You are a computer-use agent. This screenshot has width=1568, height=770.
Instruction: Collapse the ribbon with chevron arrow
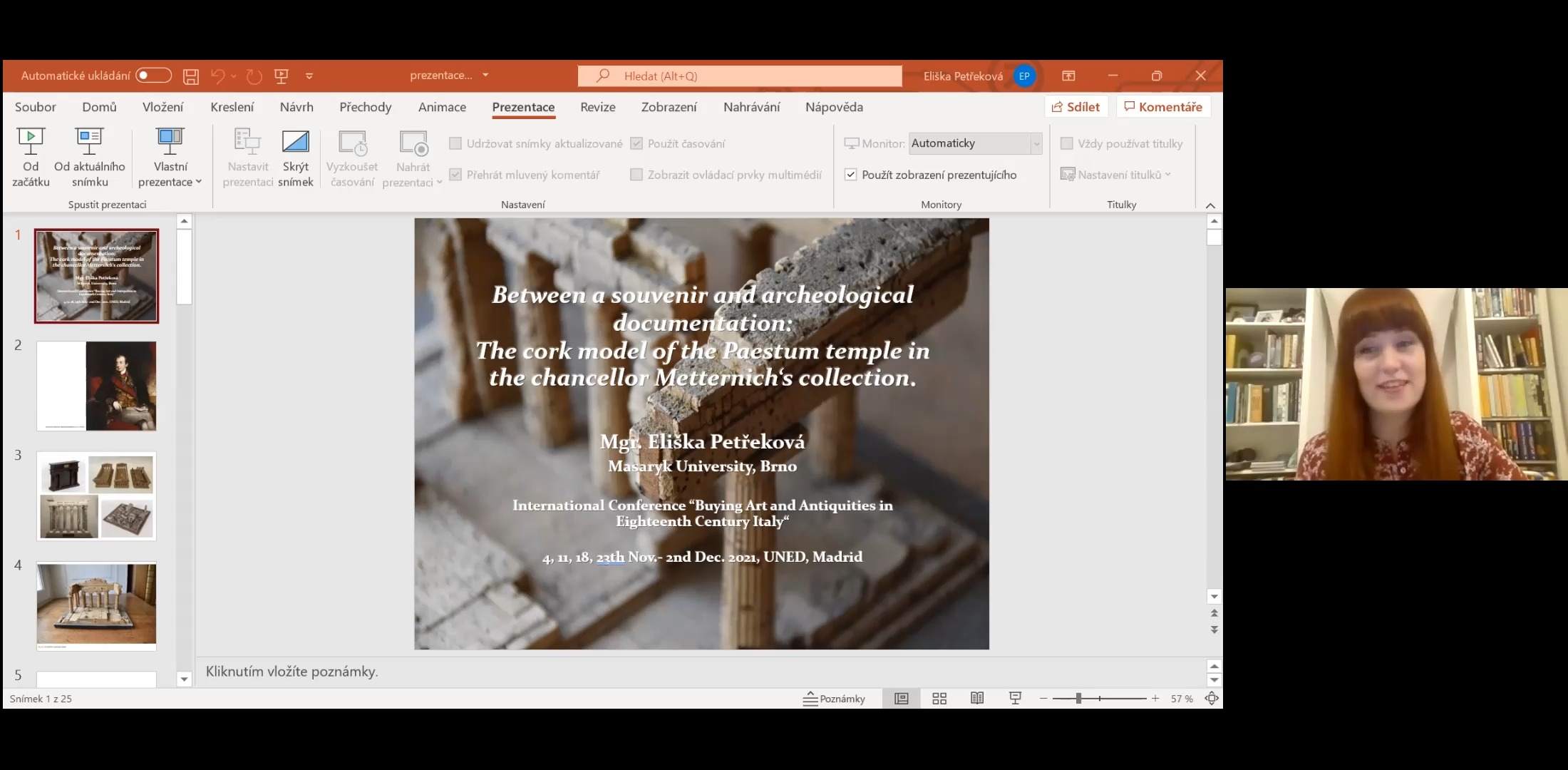(x=1210, y=205)
